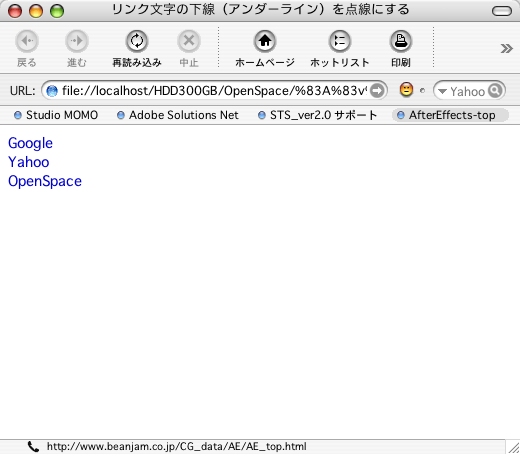
Task: Expand the toolbar overflow chevron
Action: [x=506, y=49]
